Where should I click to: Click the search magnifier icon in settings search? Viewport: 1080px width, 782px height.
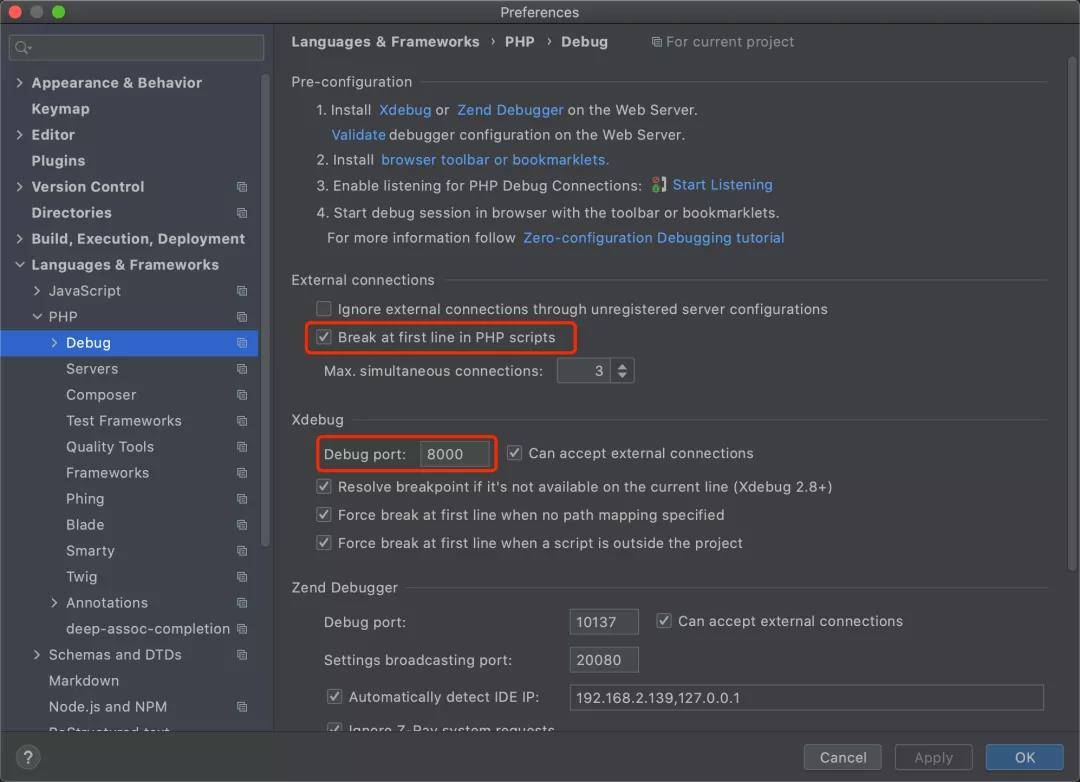pos(23,48)
